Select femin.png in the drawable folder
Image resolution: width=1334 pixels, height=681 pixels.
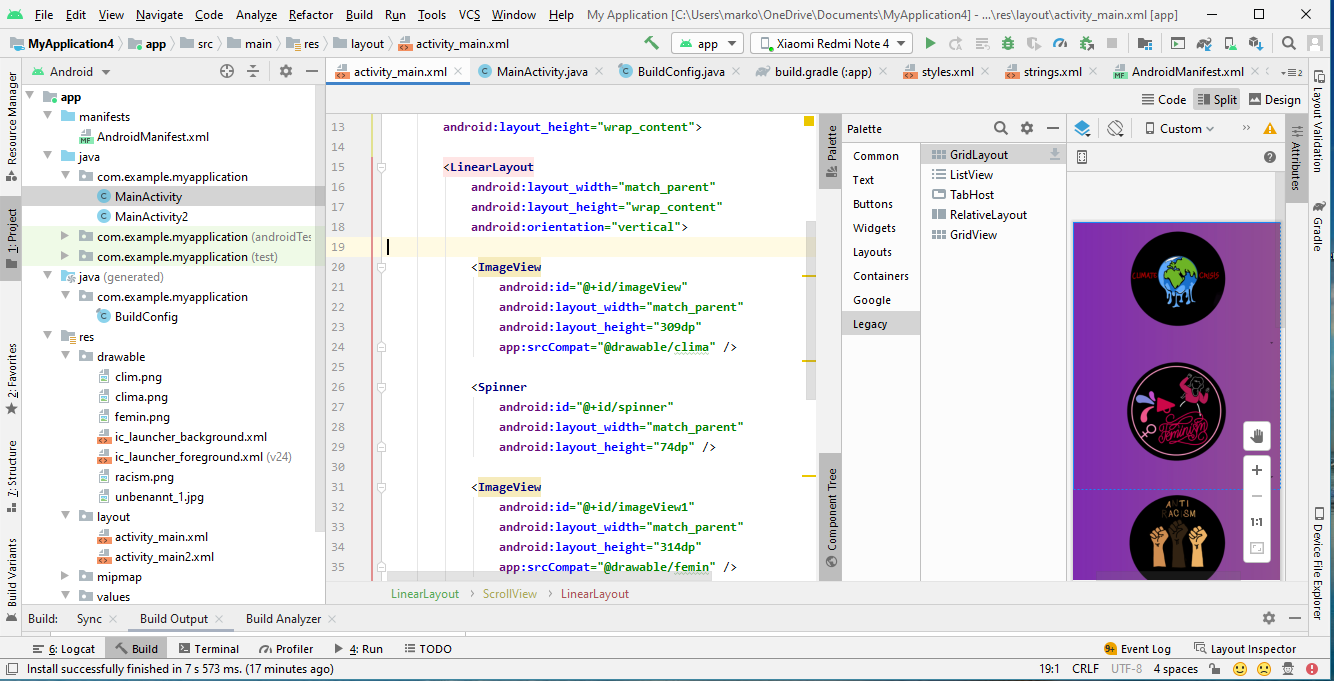click(x=142, y=417)
